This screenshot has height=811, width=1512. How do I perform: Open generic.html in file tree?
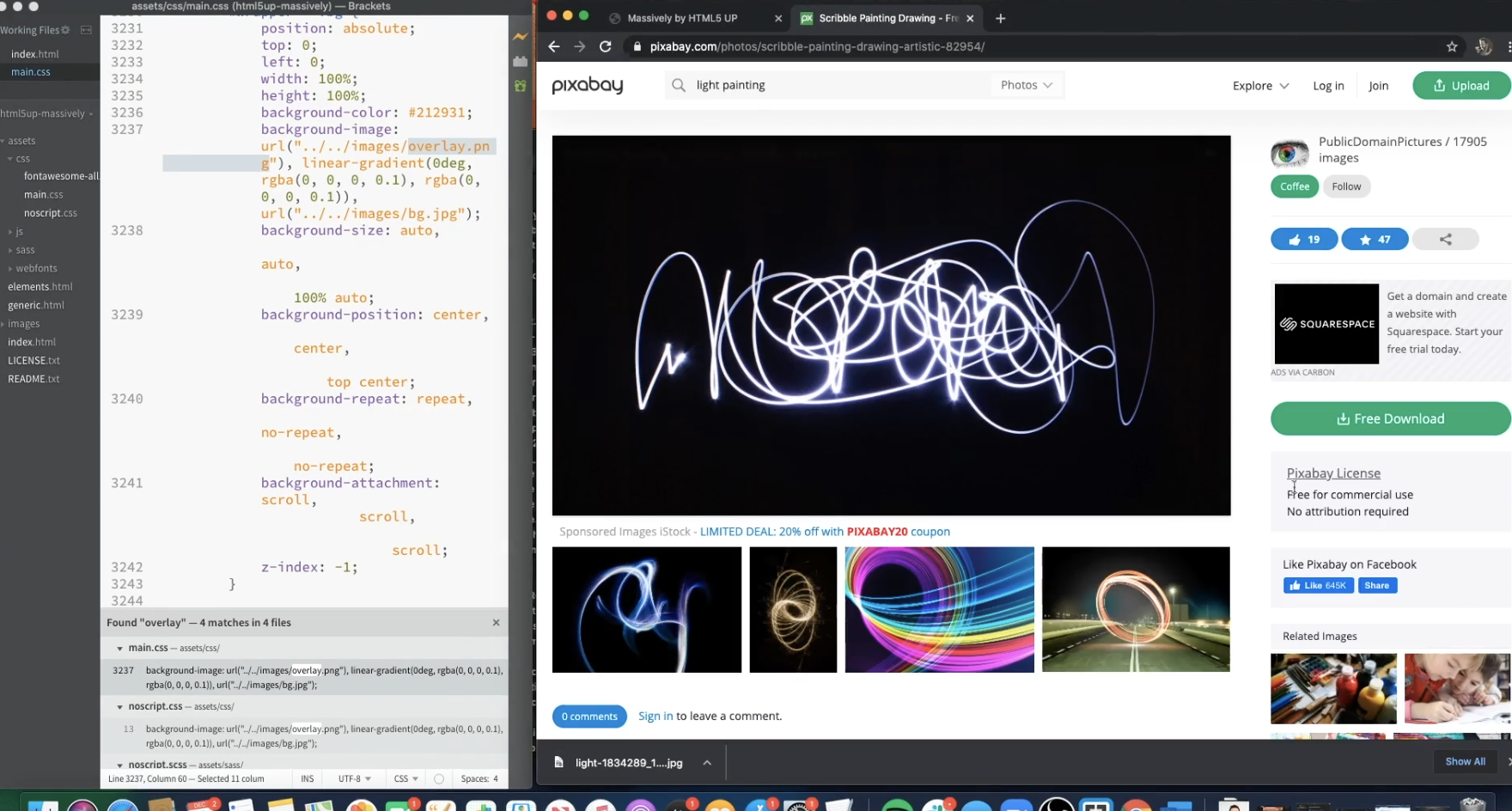pyautogui.click(x=36, y=305)
